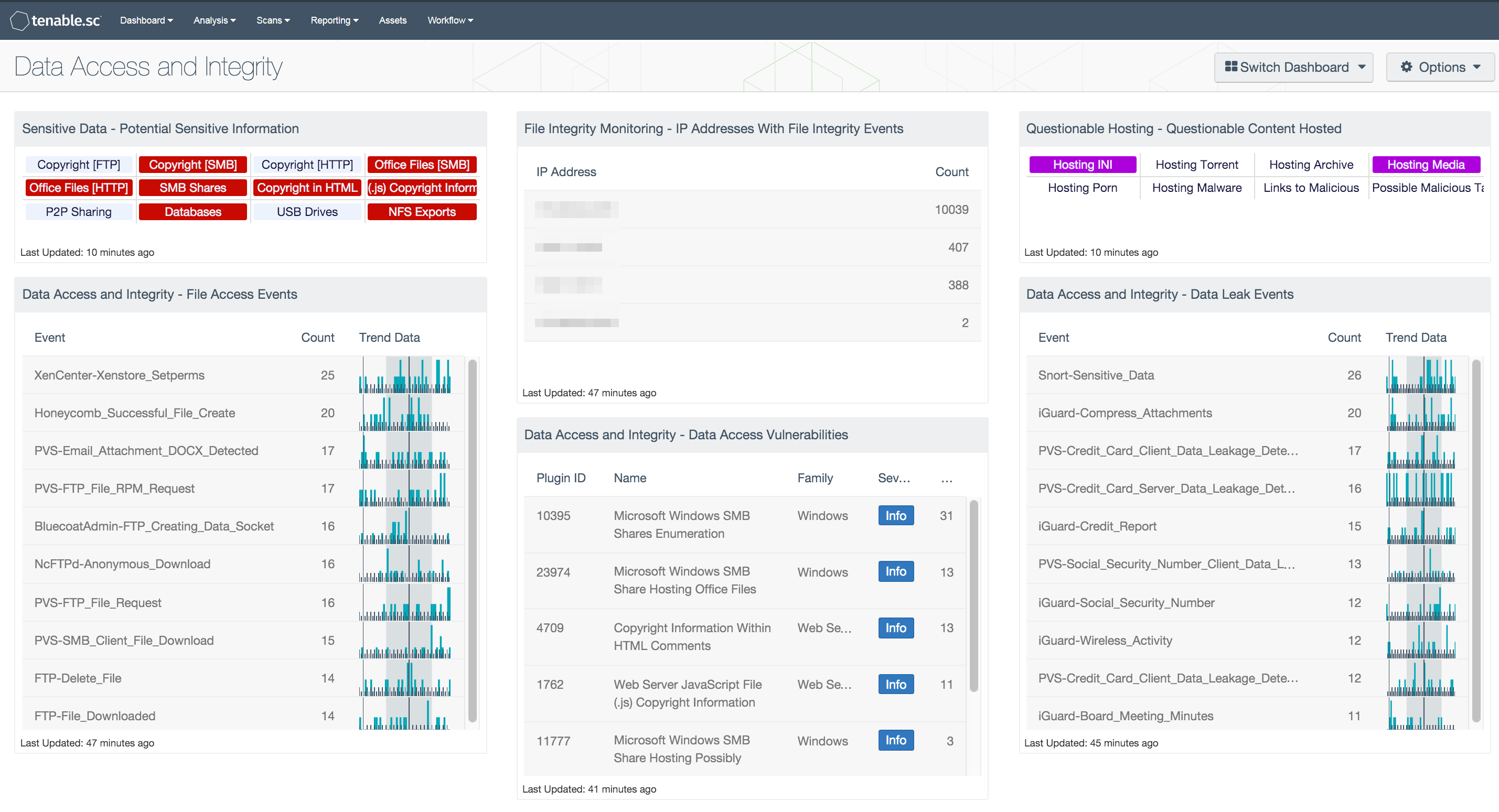Select the Snort-Sensitive_Data event row

pyautogui.click(x=1247, y=375)
